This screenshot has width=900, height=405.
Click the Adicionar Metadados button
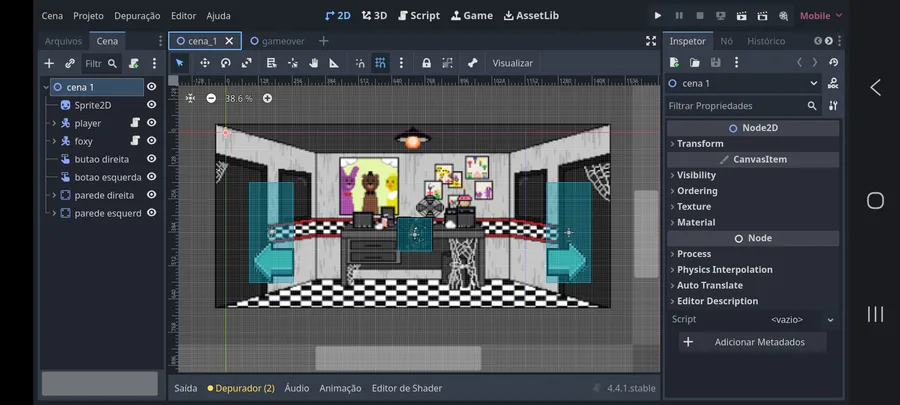(752, 342)
